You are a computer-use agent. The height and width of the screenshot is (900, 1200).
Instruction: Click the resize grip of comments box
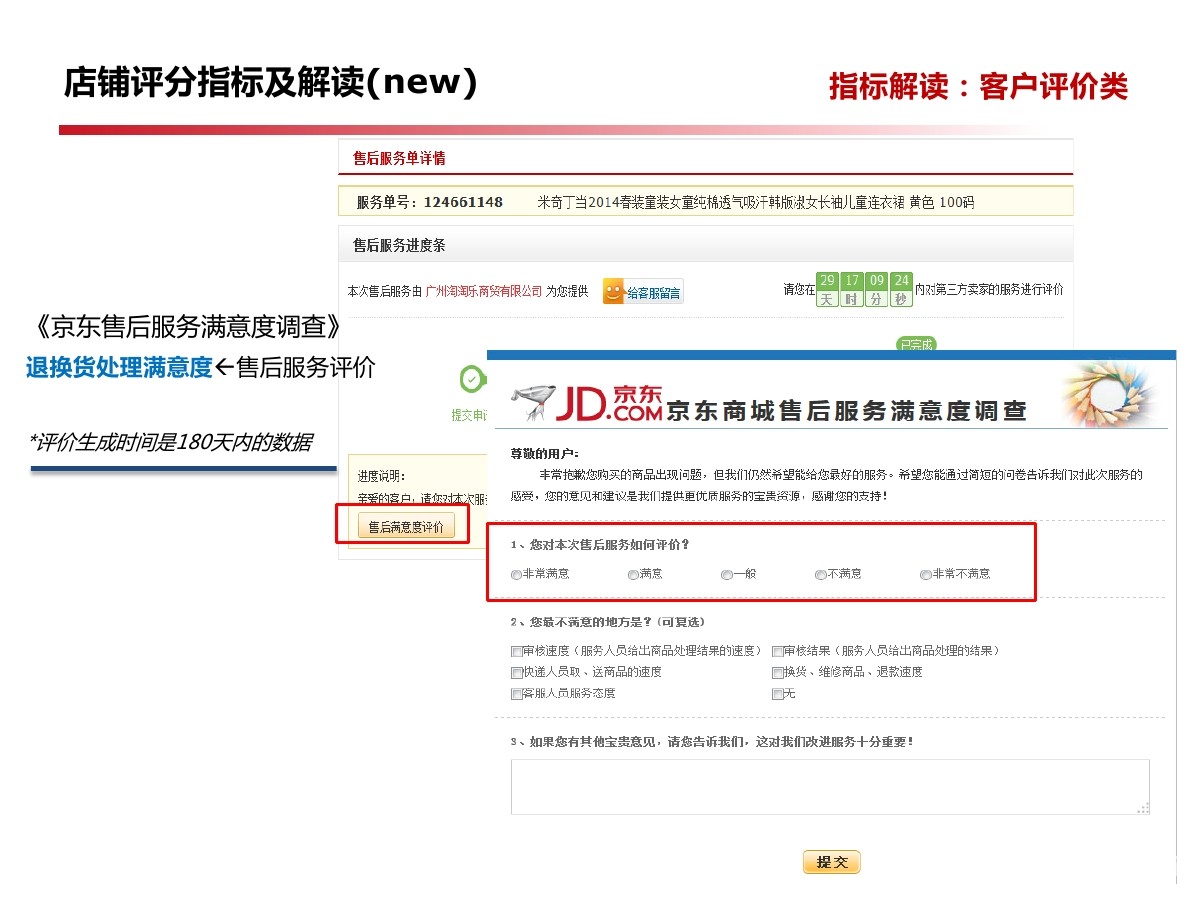[x=1143, y=808]
